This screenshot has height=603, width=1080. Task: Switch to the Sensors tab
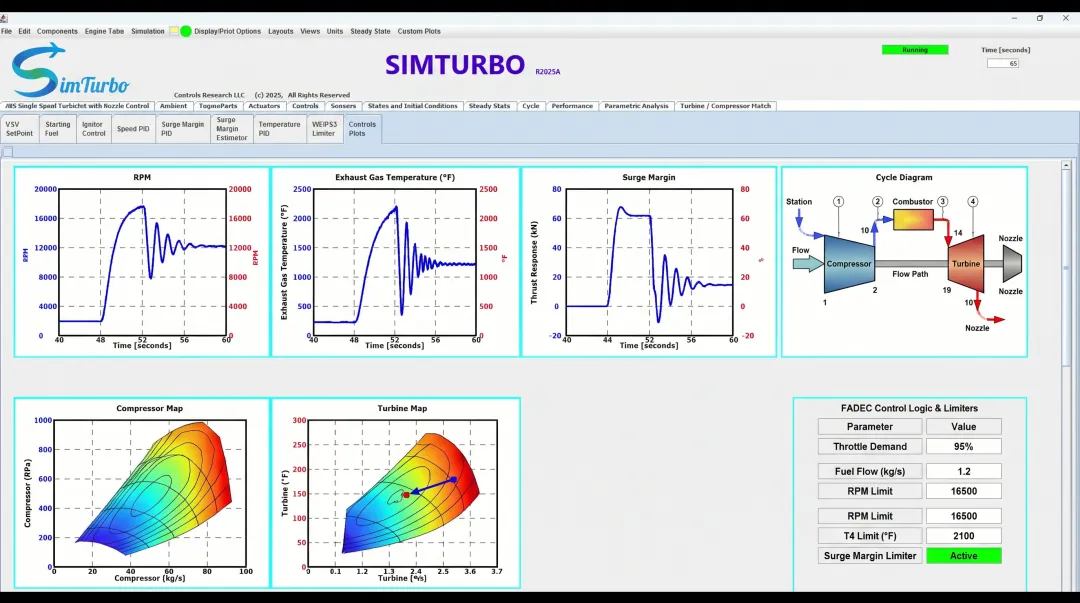[343, 106]
